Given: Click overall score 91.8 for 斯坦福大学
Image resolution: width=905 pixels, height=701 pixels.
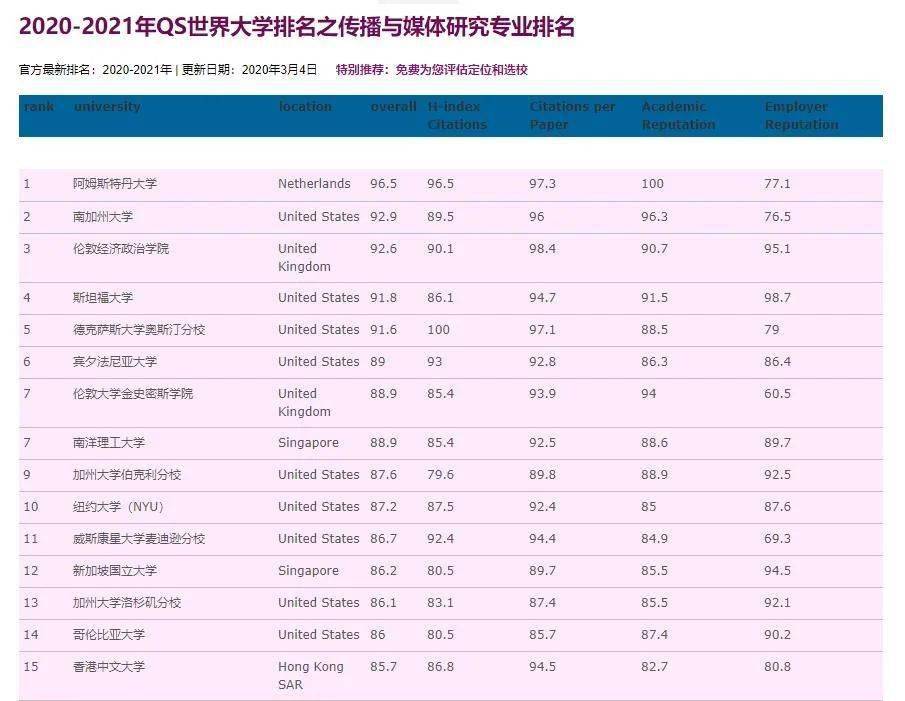Looking at the screenshot, I should pos(383,298).
